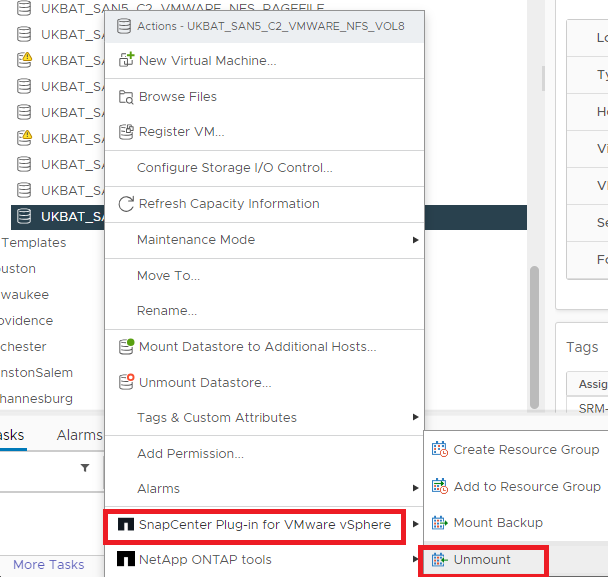The width and height of the screenshot is (608, 577).
Task: Switch to the Alarms tab in bottom panel
Action: [79, 435]
